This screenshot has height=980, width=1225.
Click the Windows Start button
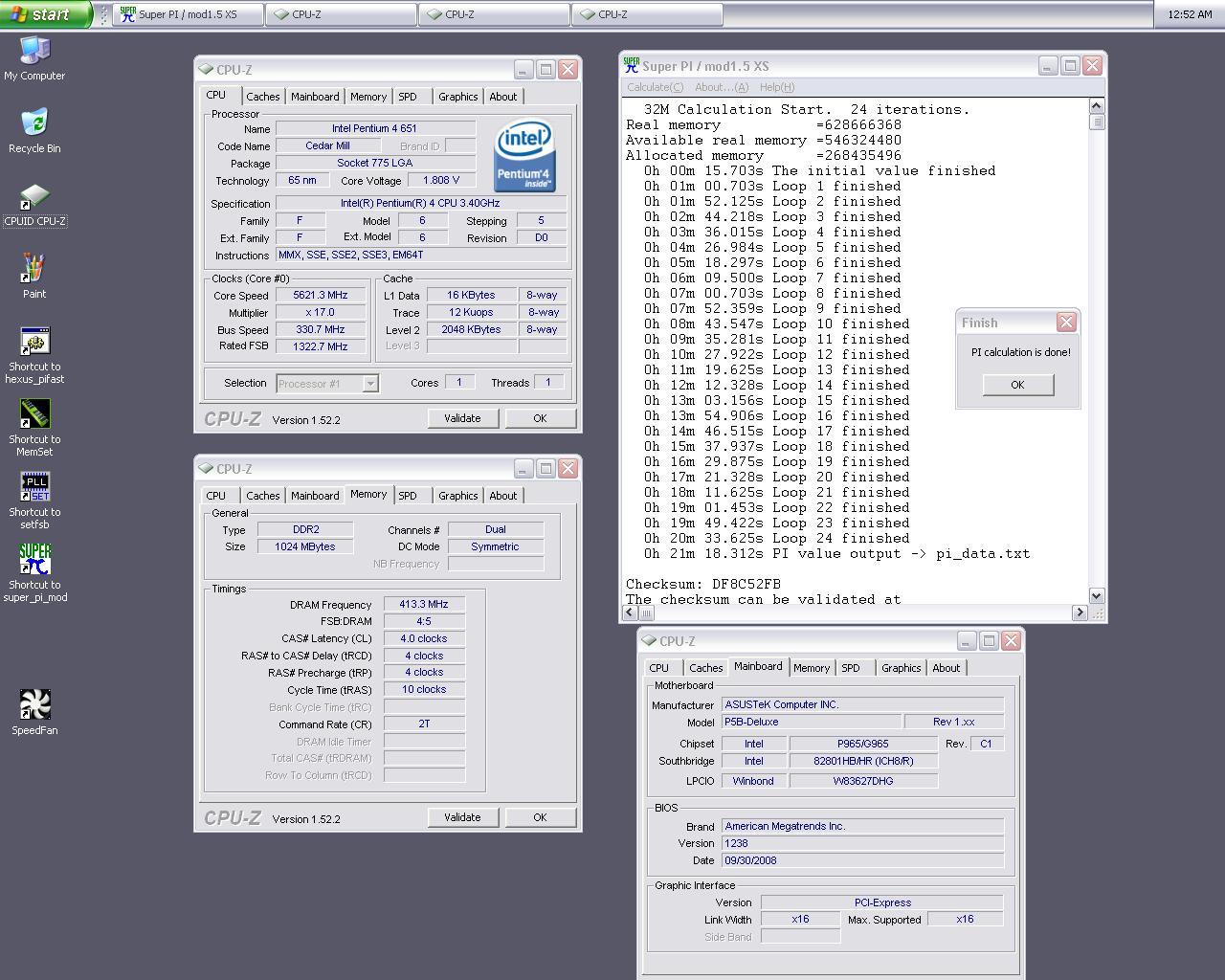(x=46, y=14)
